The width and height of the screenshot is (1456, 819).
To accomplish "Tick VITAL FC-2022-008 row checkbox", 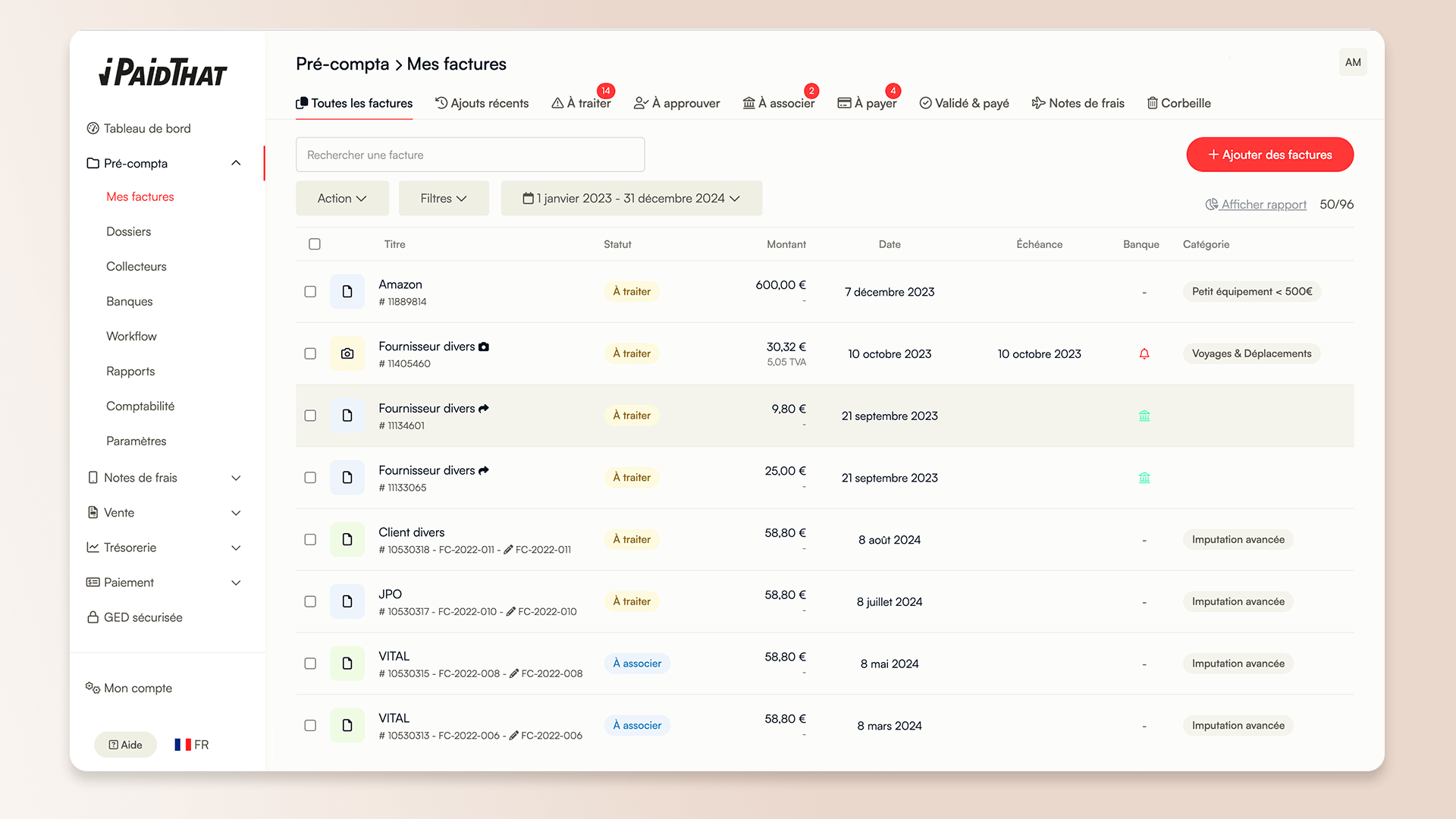I will (310, 664).
